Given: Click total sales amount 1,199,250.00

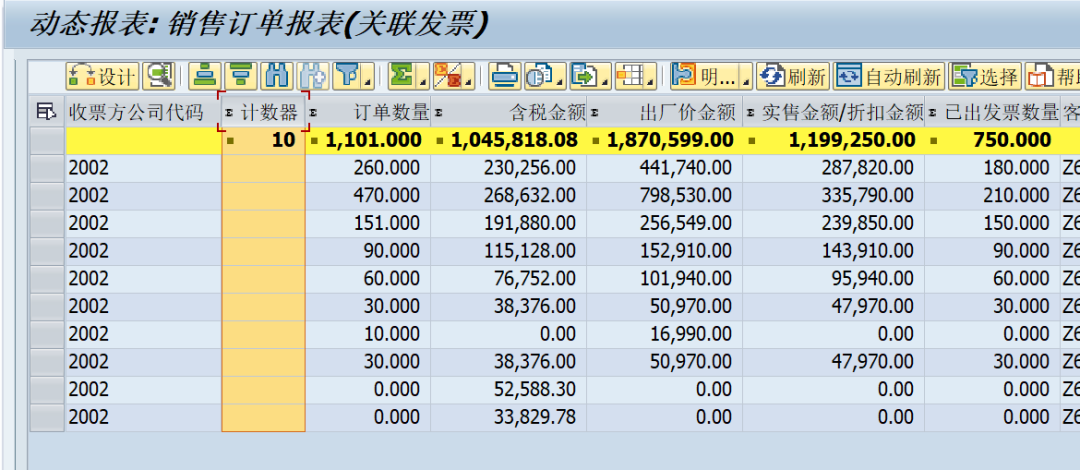Looking at the screenshot, I should click(833, 141).
